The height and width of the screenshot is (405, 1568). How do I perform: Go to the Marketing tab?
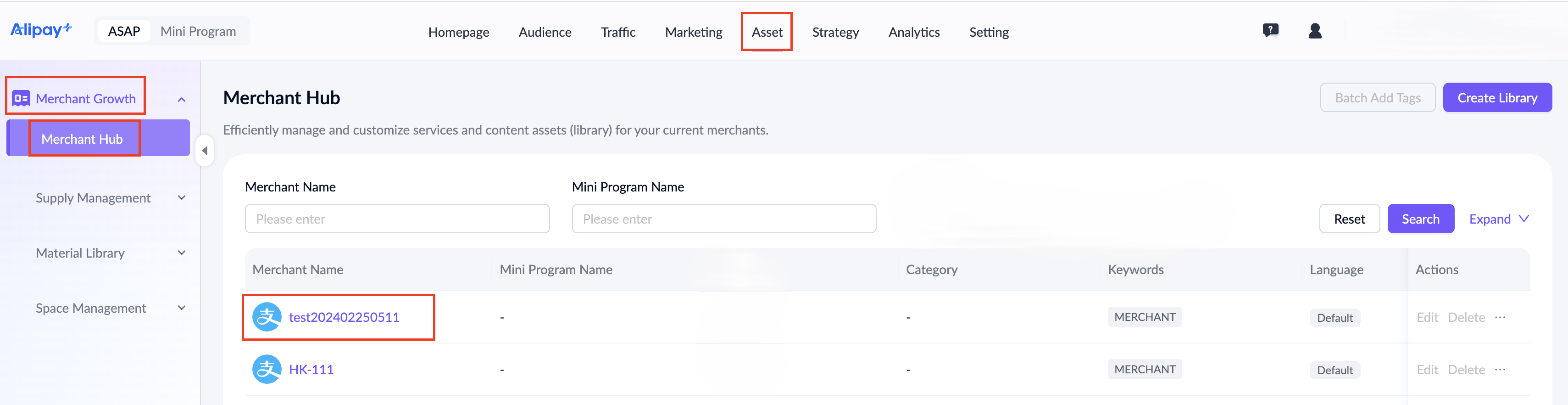693,32
